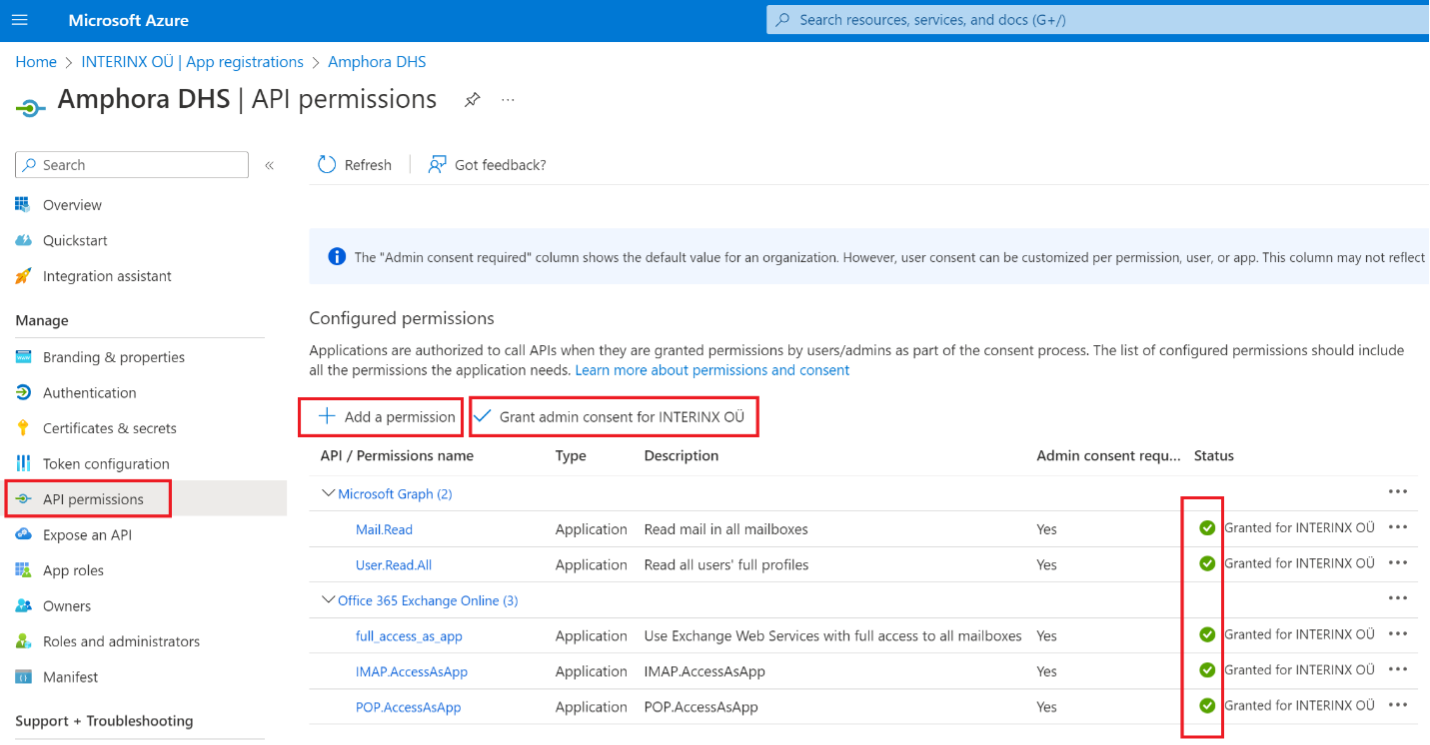Click the Refresh icon

point(326,165)
